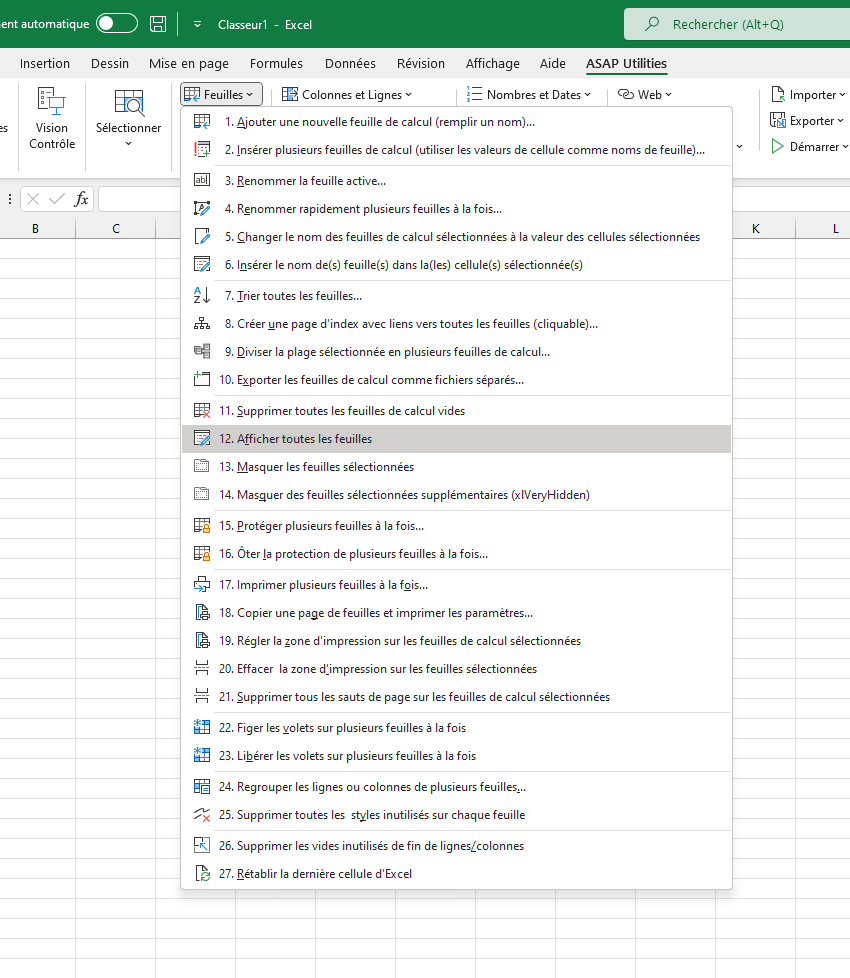Open the Révision tab
Image resolution: width=850 pixels, height=978 pixels.
(421, 64)
